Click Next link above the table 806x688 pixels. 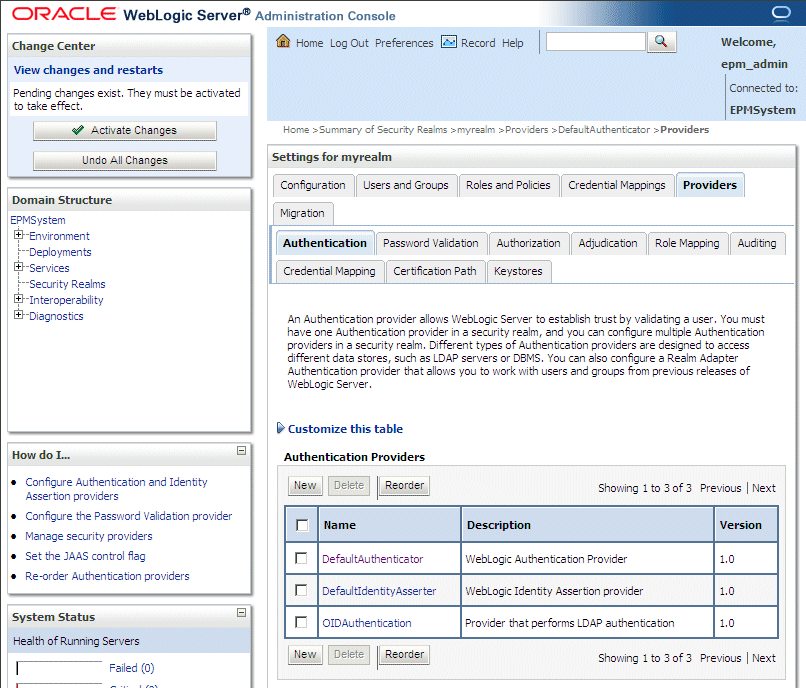point(764,488)
